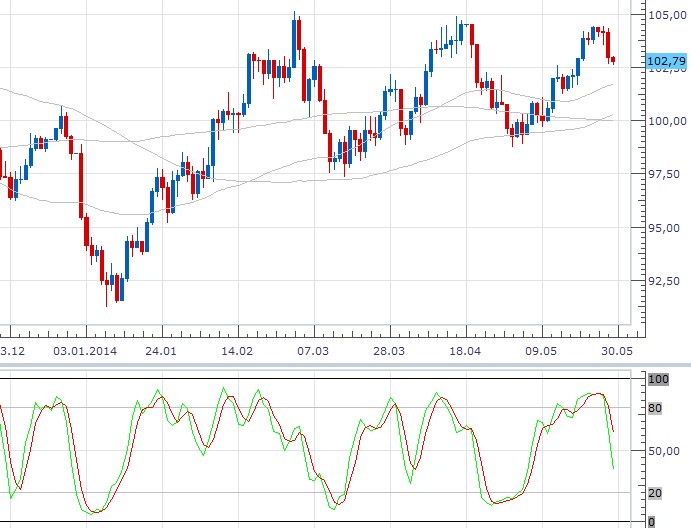Viewport: 691px width, 528px height.
Task: Click the last red candlestick on chart
Action: (x=613, y=61)
